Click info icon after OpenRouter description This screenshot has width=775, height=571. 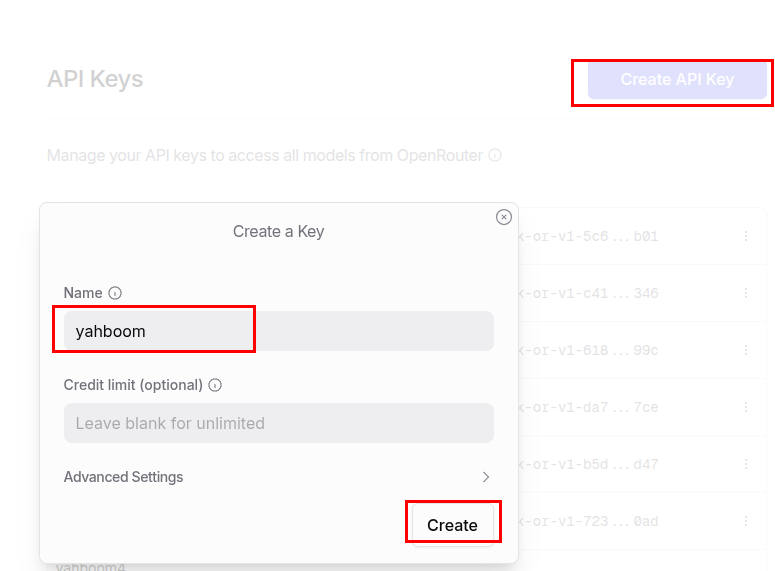495,155
